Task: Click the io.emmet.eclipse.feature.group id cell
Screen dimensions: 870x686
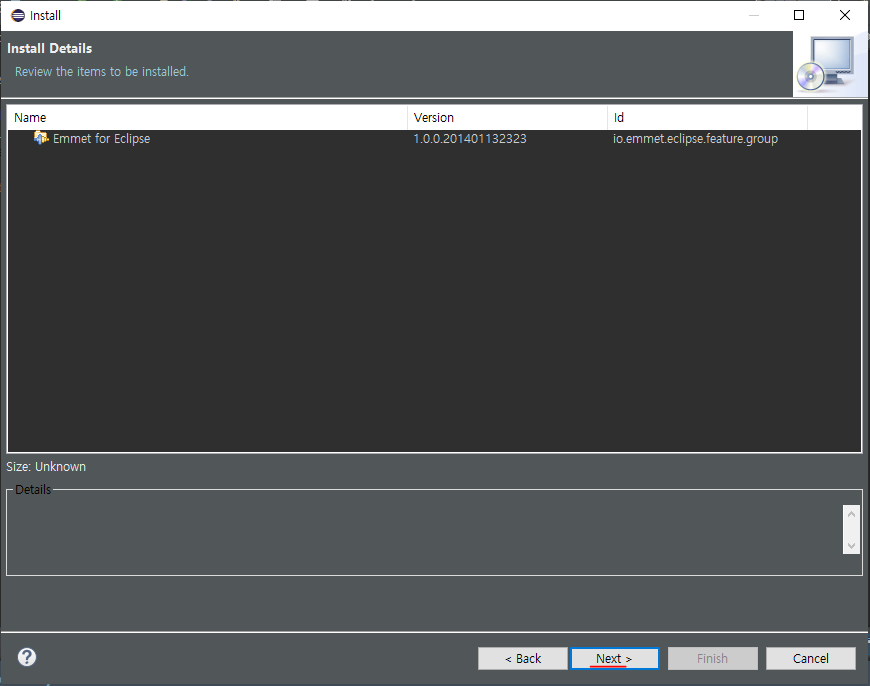Action: point(695,139)
